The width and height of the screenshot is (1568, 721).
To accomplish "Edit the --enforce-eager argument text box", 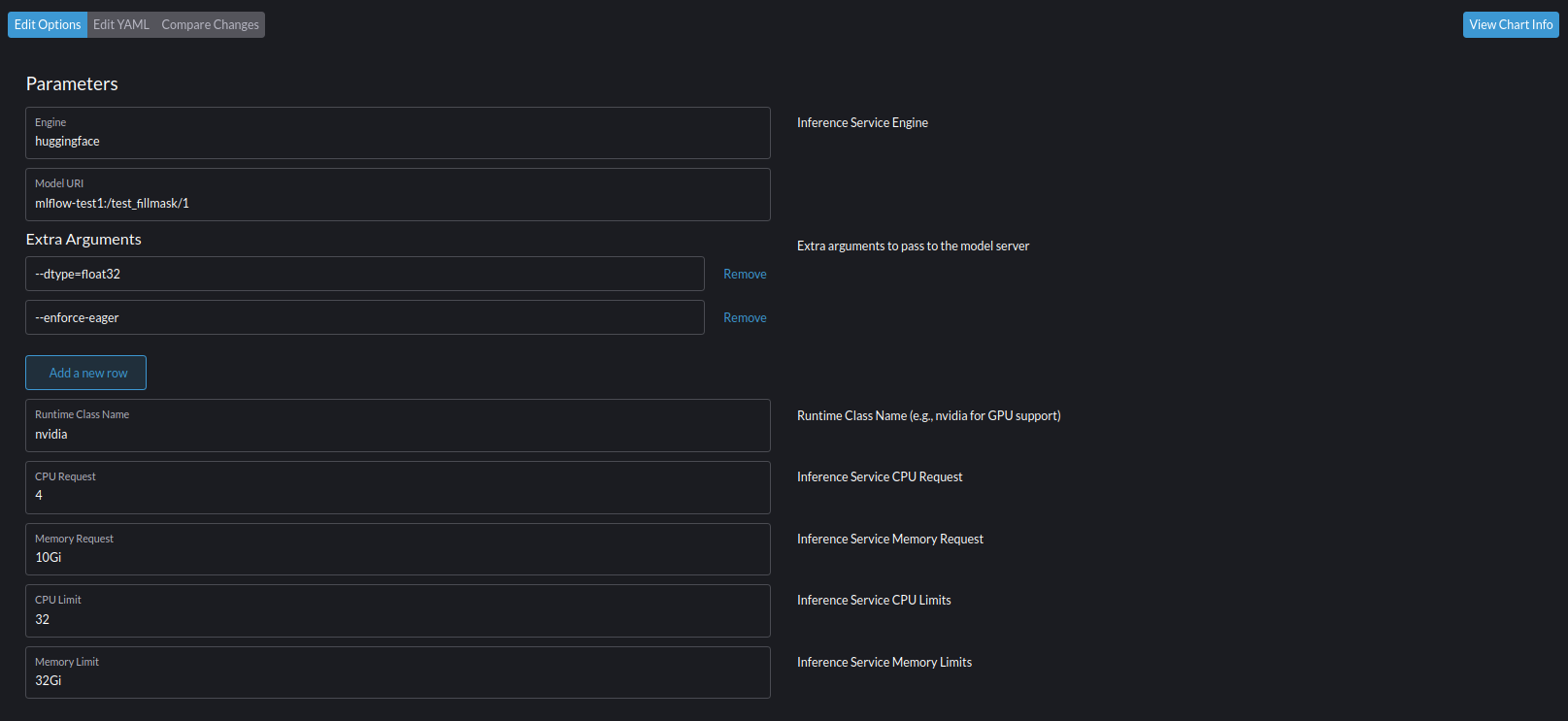I will 364,318.
